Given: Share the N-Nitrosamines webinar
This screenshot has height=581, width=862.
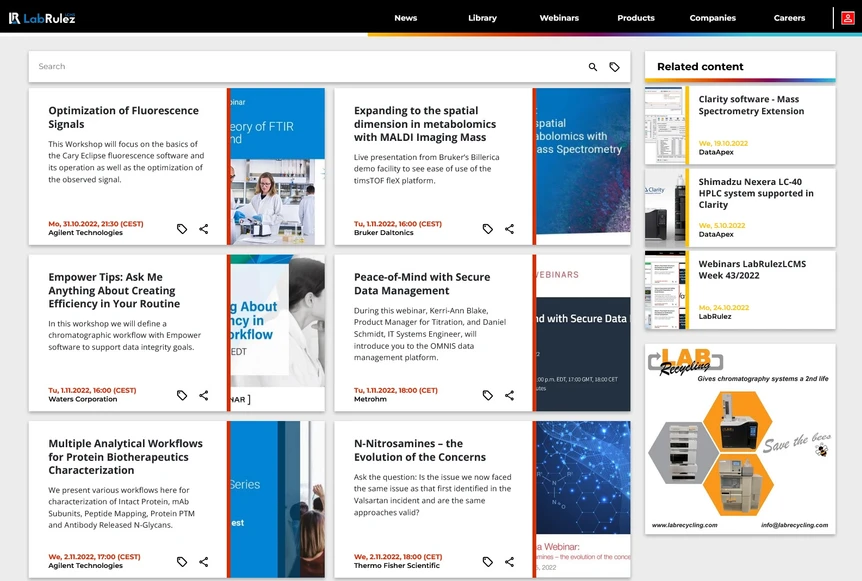Looking at the screenshot, I should 510,562.
